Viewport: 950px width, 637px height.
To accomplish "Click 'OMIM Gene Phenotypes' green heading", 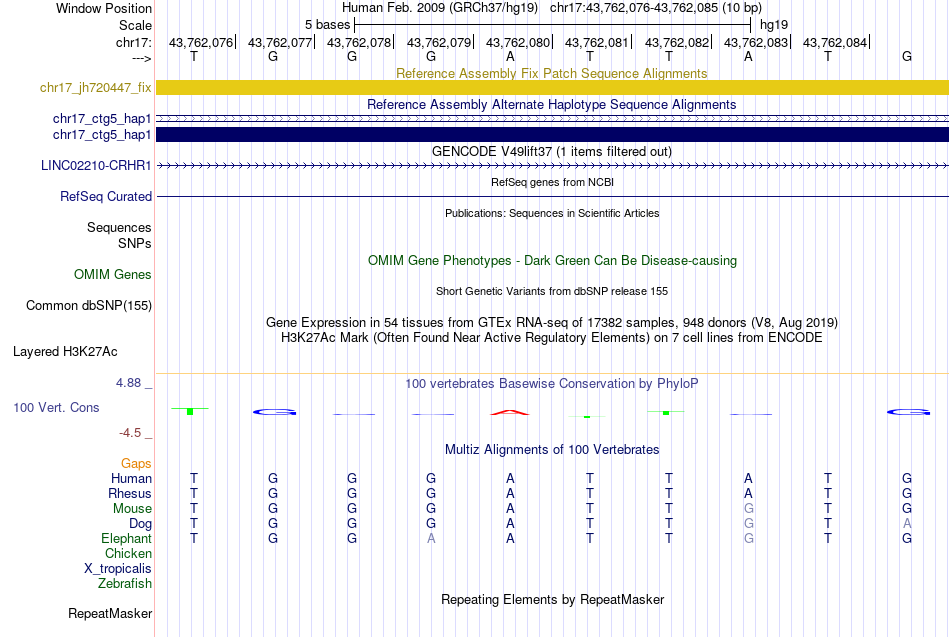I will [x=553, y=261].
